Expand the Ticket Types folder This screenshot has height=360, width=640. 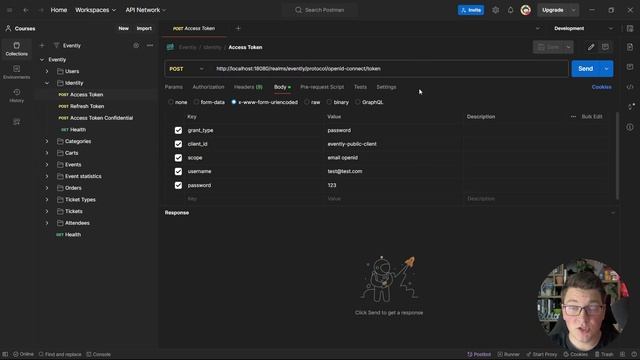click(x=47, y=200)
